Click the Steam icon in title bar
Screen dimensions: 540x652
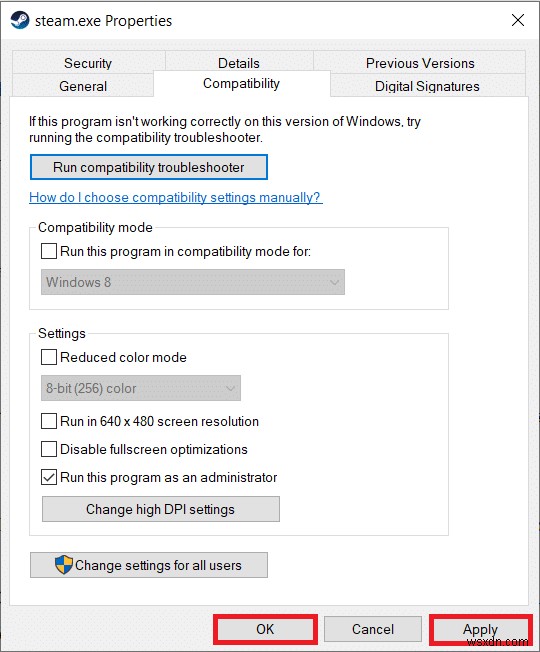pos(20,20)
